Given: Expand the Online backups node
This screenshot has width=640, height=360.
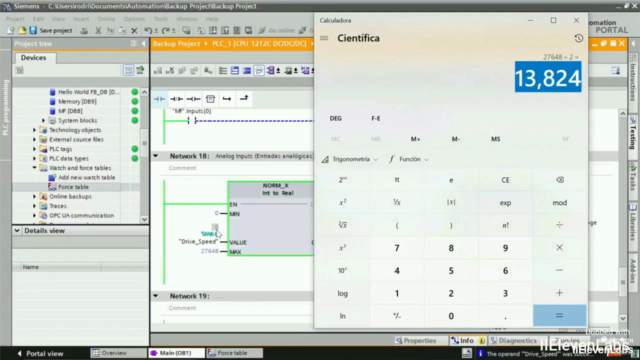Looking at the screenshot, I should 34,196.
